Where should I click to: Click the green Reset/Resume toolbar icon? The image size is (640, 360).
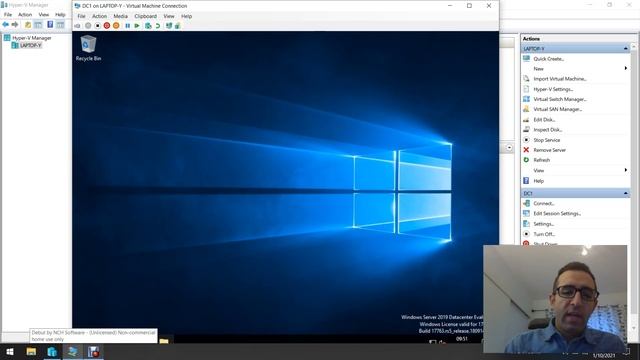[137, 26]
